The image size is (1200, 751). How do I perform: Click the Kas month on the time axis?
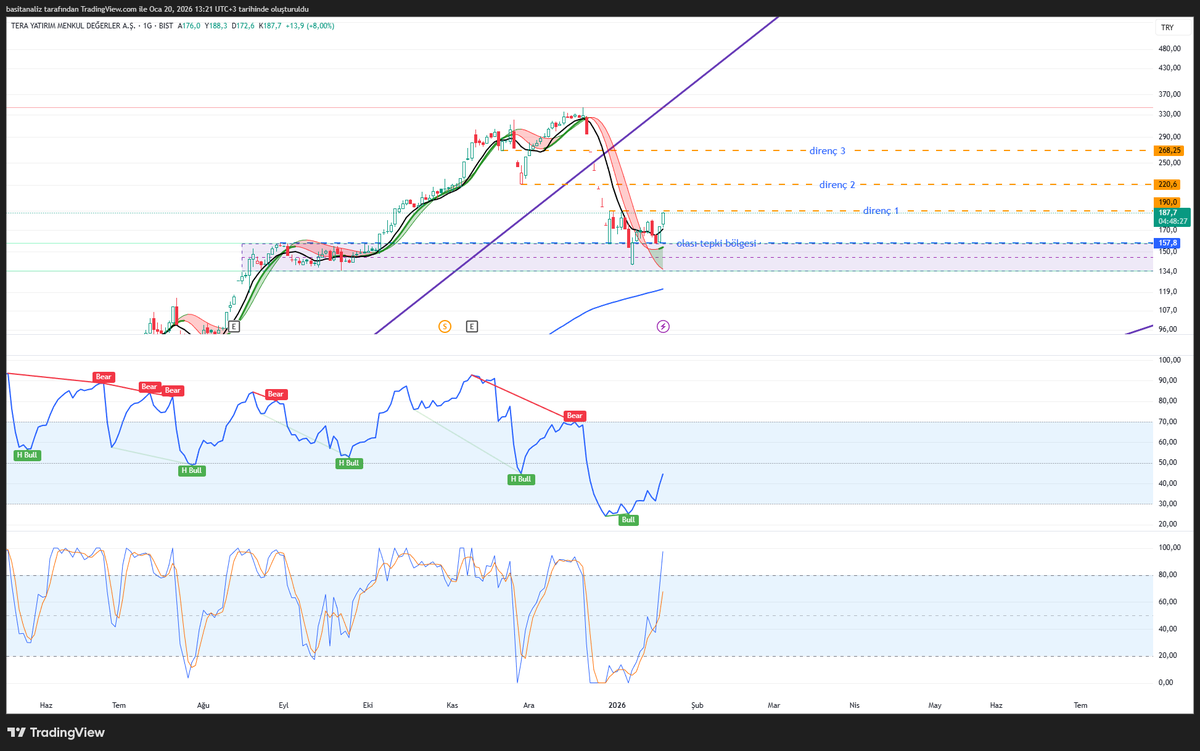click(x=452, y=705)
